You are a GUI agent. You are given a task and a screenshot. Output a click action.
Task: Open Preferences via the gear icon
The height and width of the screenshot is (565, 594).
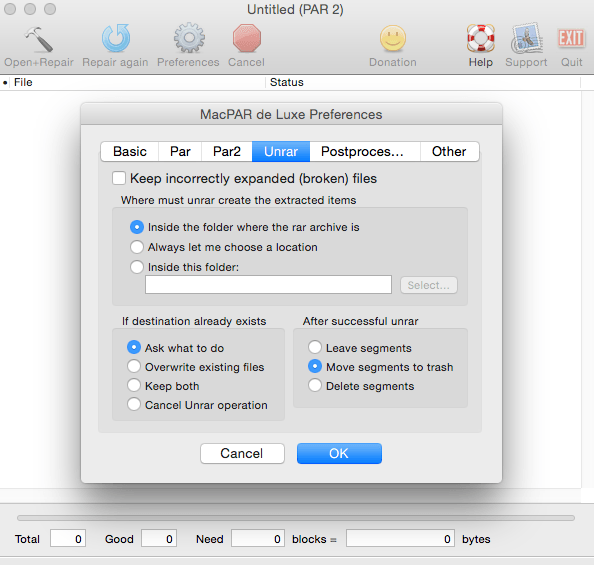189,38
